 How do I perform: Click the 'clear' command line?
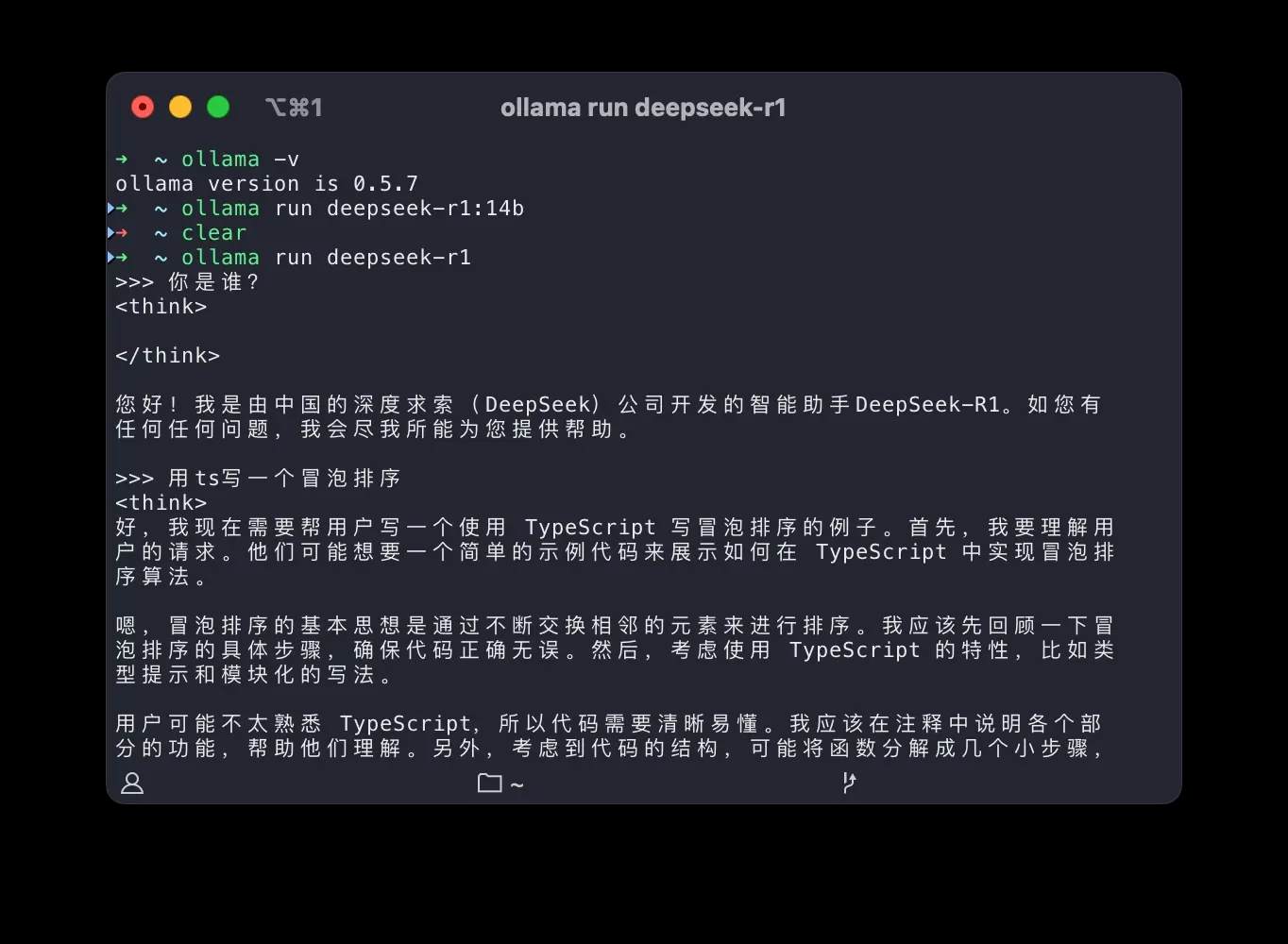click(x=213, y=232)
